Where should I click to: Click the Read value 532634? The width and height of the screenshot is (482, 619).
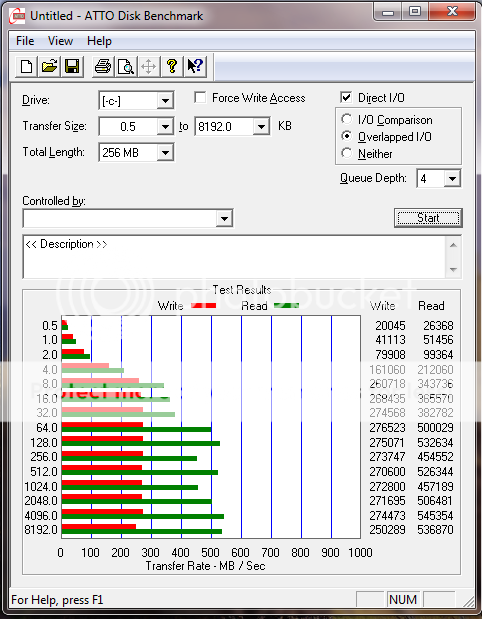tap(435, 443)
